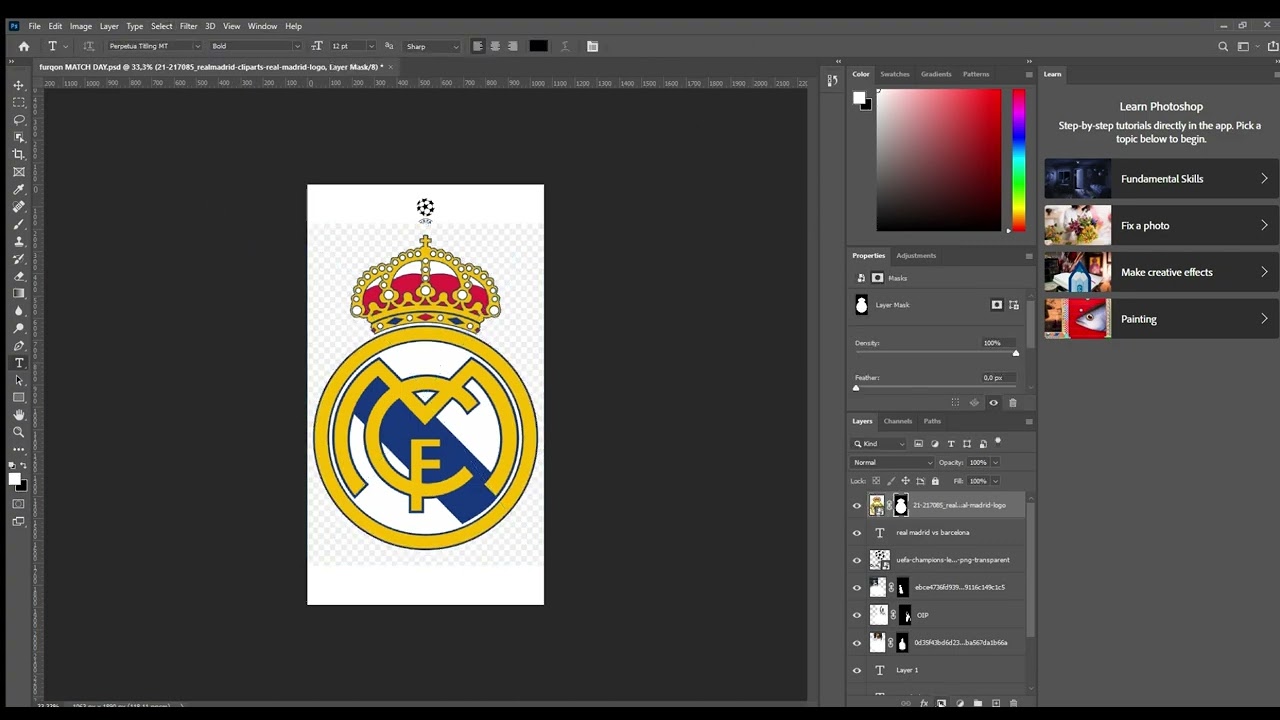Open the Opacity value dropdown arrow
The image size is (1280, 720).
tap(995, 462)
